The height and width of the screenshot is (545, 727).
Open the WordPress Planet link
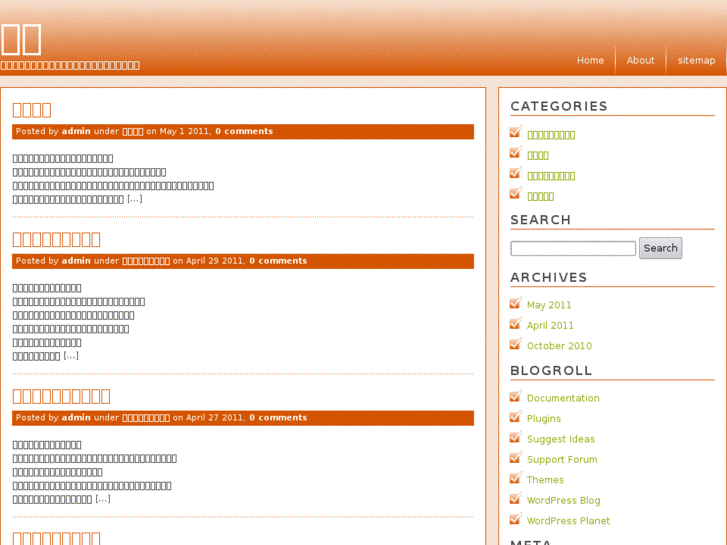click(568, 521)
